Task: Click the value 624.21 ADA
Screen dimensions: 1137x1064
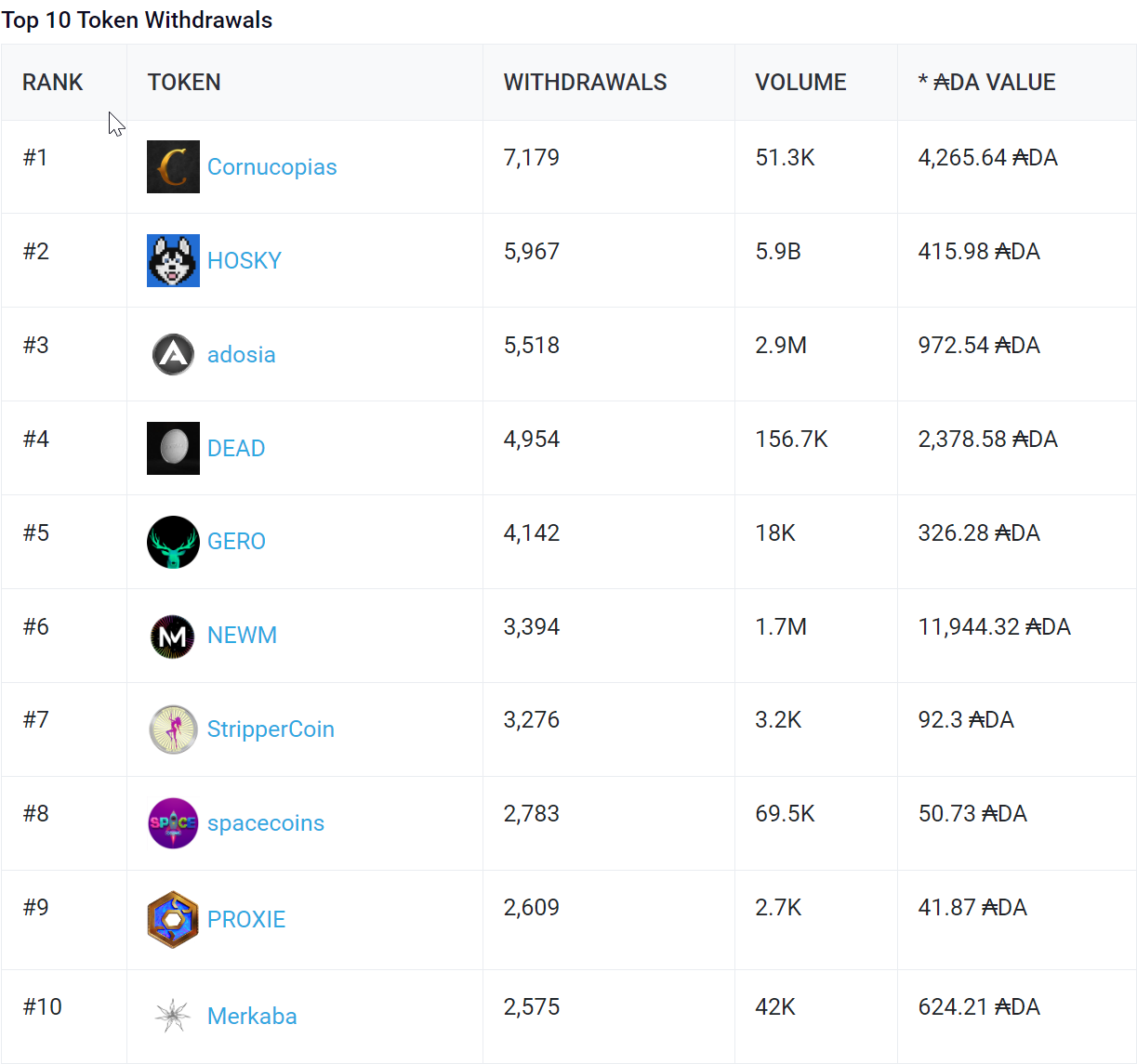Action: 979,1007
